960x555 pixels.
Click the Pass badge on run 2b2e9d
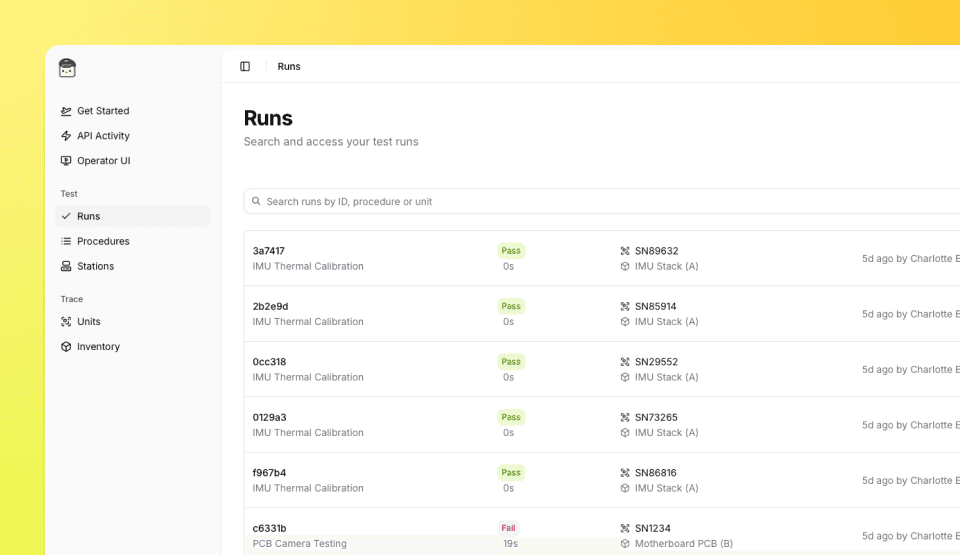(x=511, y=306)
